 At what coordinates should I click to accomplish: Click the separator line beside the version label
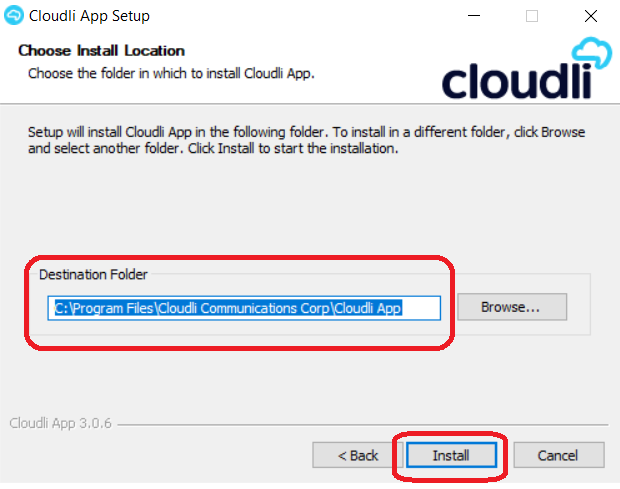click(363, 425)
